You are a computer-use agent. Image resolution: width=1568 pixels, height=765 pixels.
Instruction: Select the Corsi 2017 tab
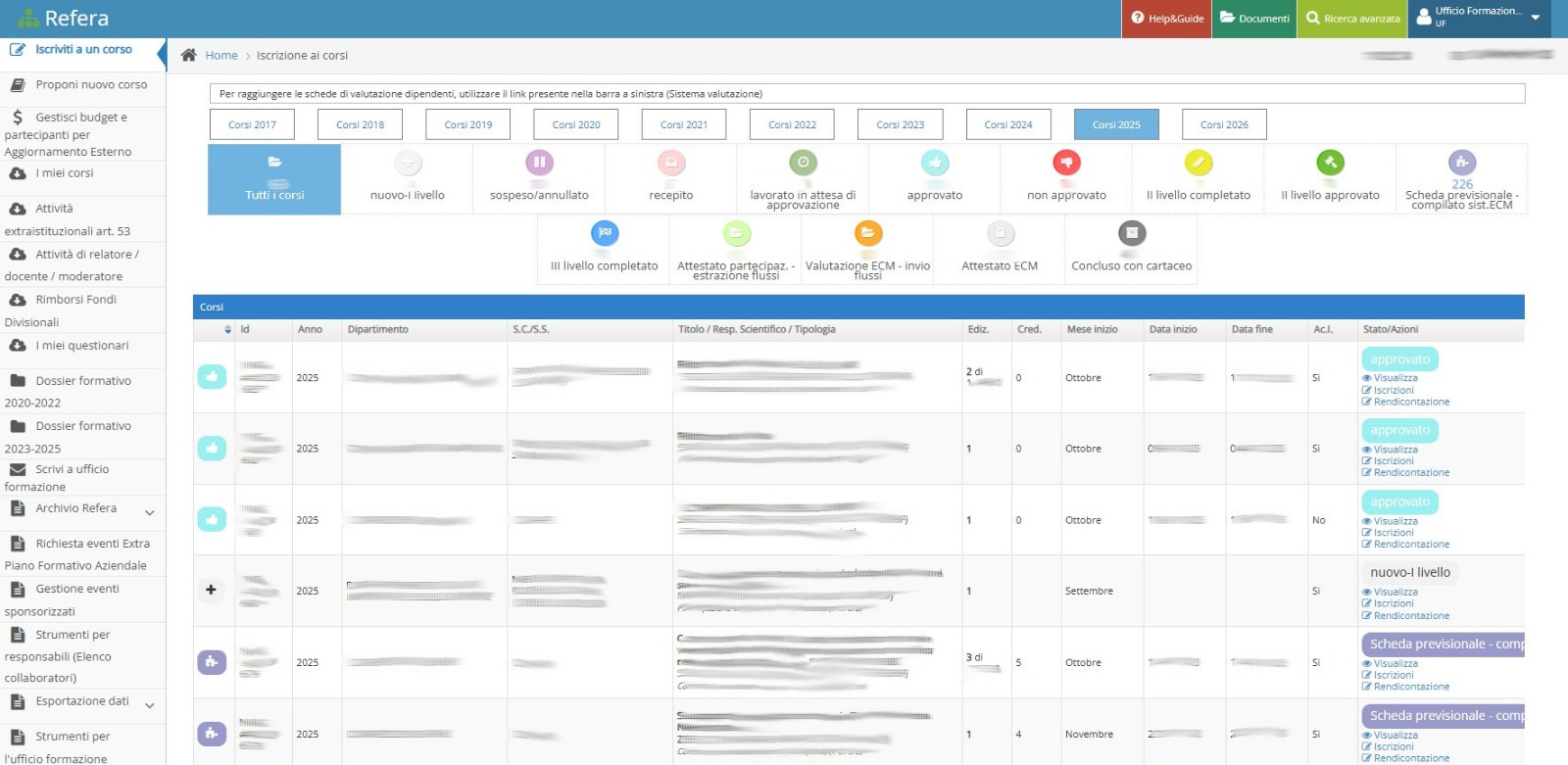pyautogui.click(x=252, y=124)
